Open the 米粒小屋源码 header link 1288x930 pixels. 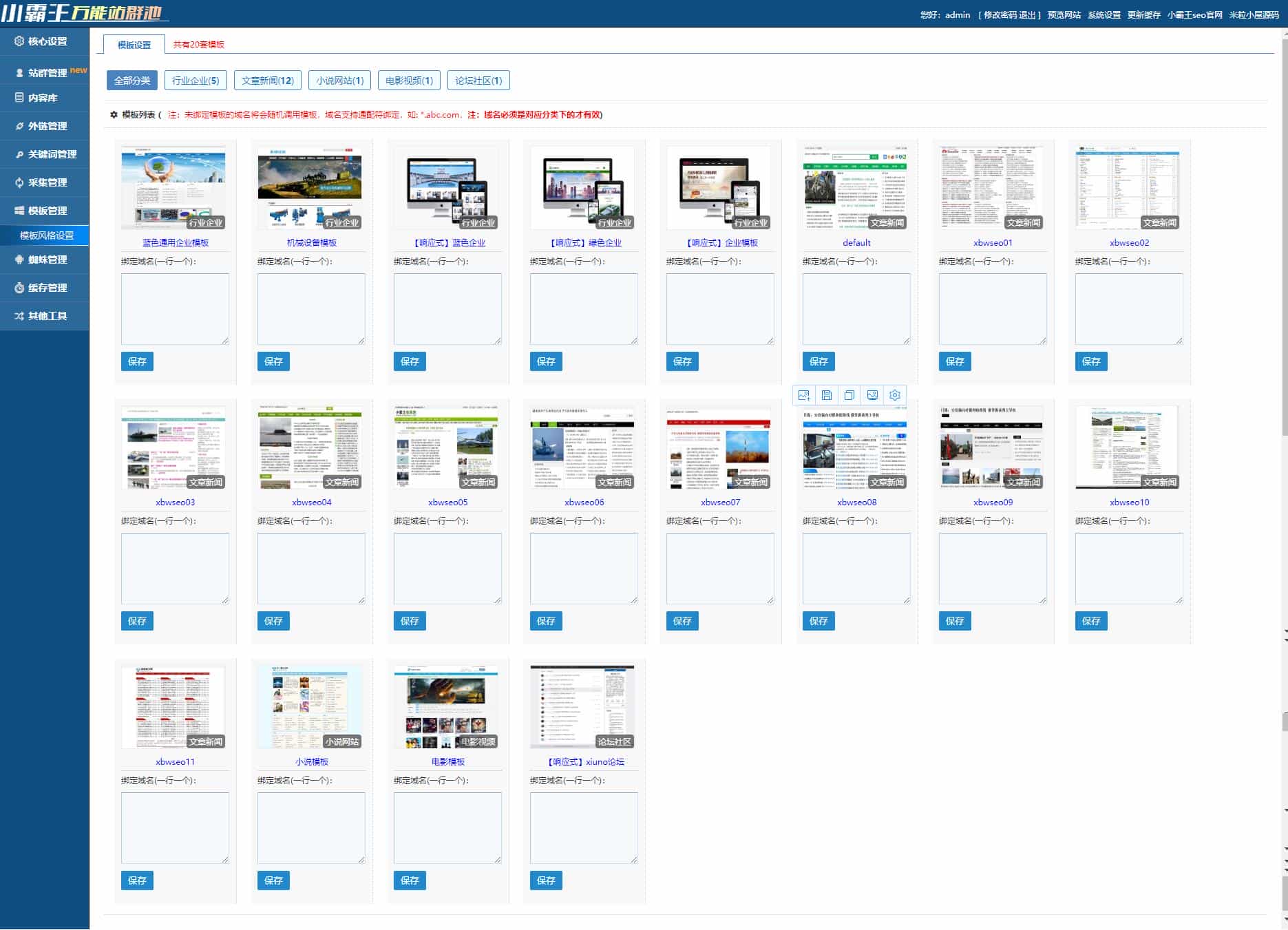[x=1254, y=15]
